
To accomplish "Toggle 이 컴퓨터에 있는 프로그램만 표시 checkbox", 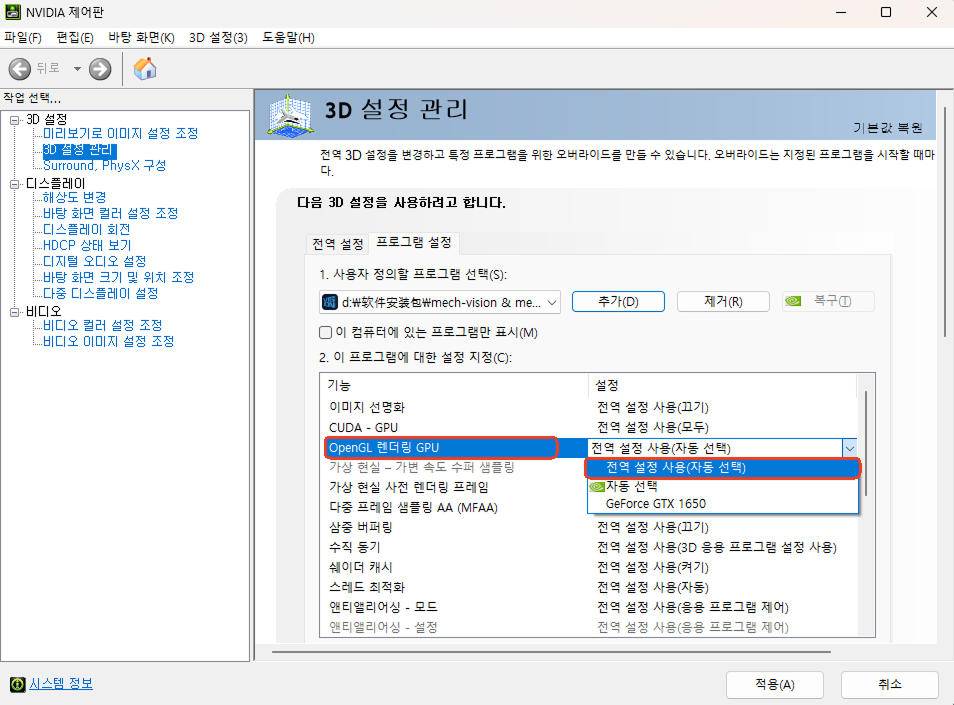I will click(x=326, y=333).
